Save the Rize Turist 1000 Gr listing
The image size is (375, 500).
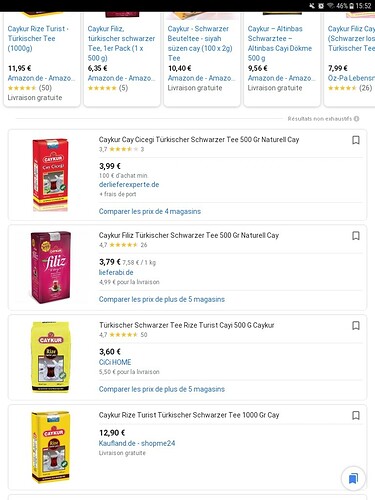pos(356,415)
